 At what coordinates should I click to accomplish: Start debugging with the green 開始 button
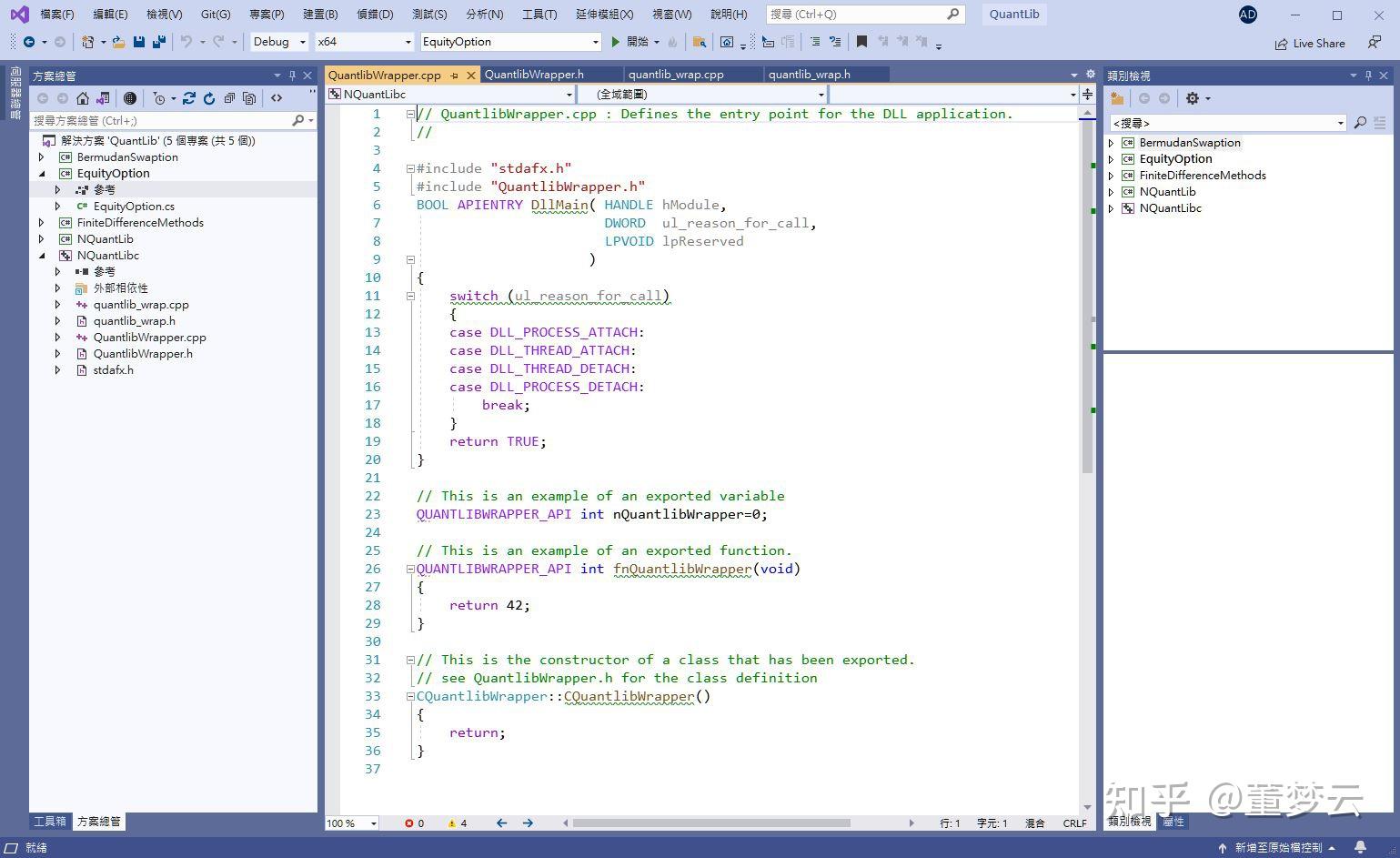(x=629, y=42)
